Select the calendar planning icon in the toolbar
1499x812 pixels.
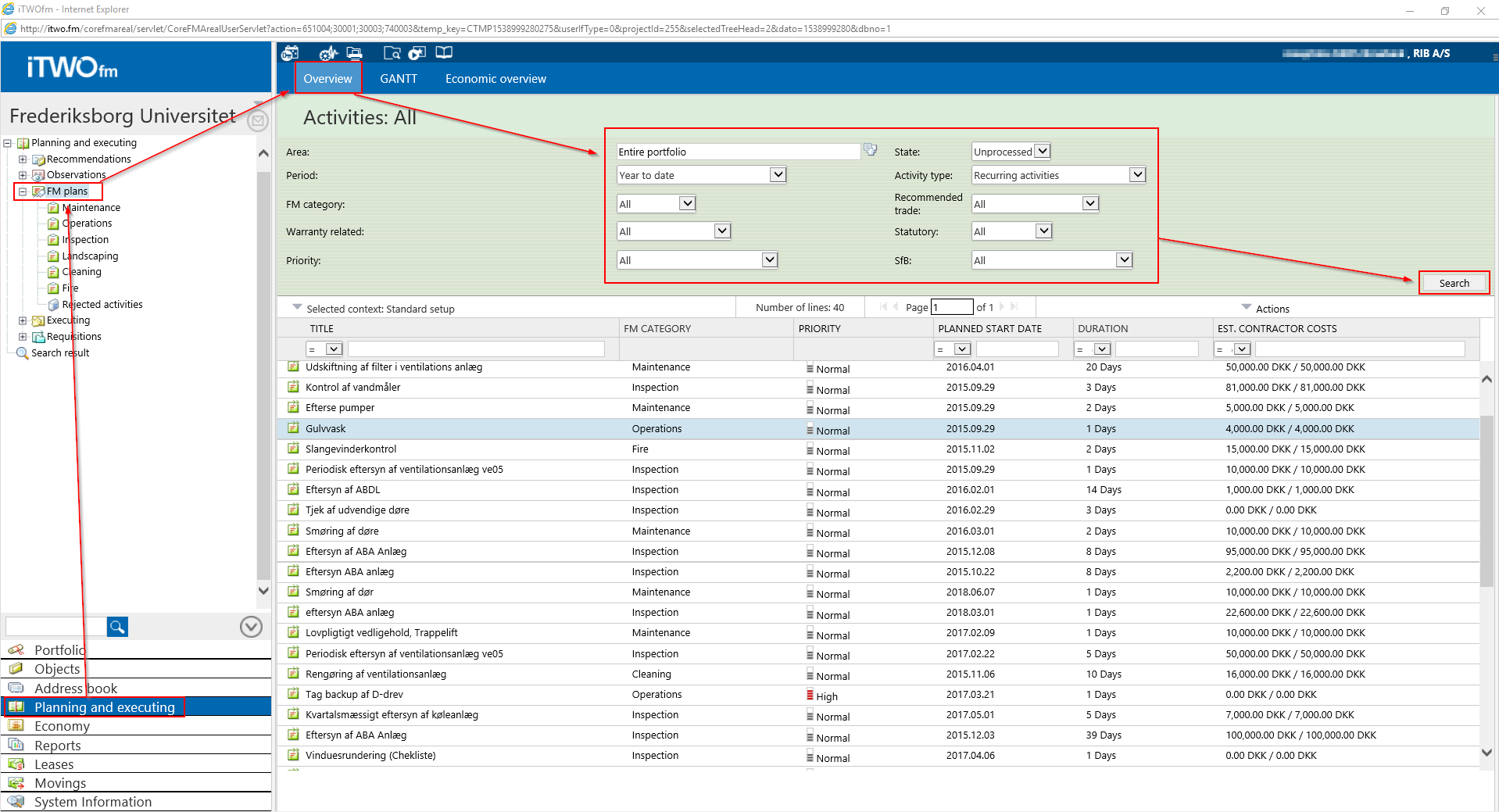coord(290,52)
